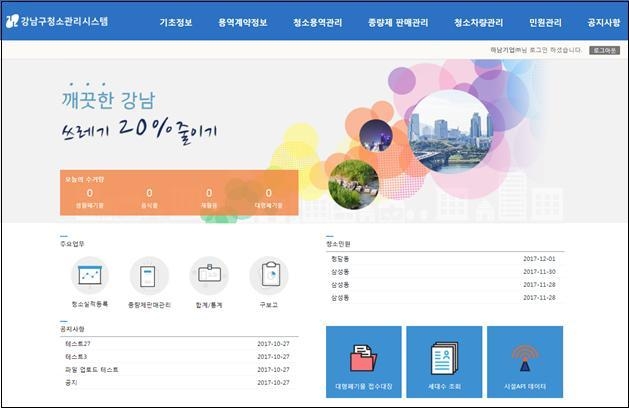Open the 구보고 clipboard icon
629x412 pixels.
coord(269,276)
